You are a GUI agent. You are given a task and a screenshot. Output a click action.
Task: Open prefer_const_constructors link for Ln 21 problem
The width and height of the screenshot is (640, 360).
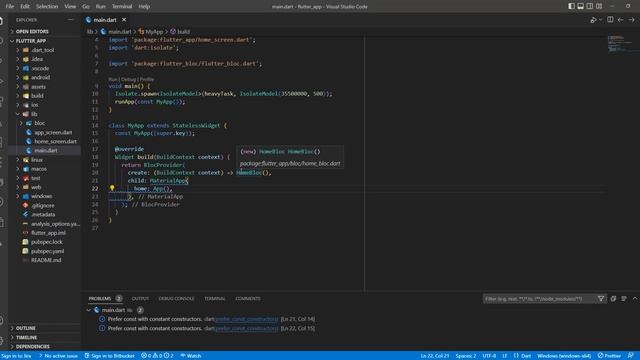click(x=247, y=319)
